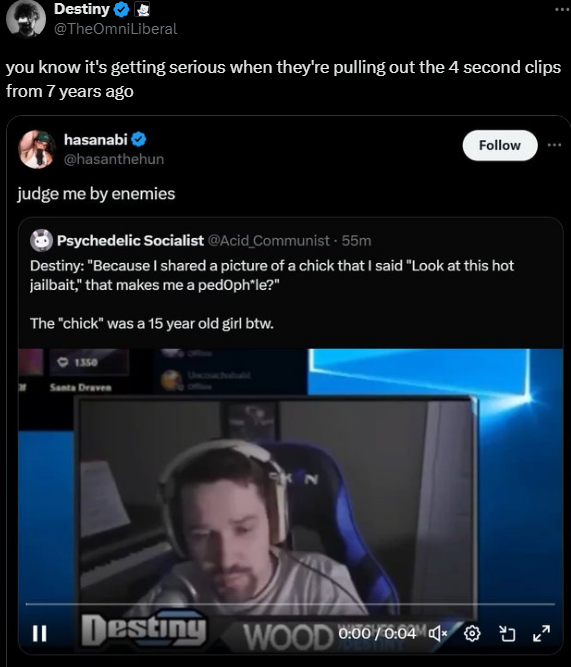Open more options menu on hasanabi's tweet
Viewport: 571px width, 667px height.
click(x=554, y=145)
